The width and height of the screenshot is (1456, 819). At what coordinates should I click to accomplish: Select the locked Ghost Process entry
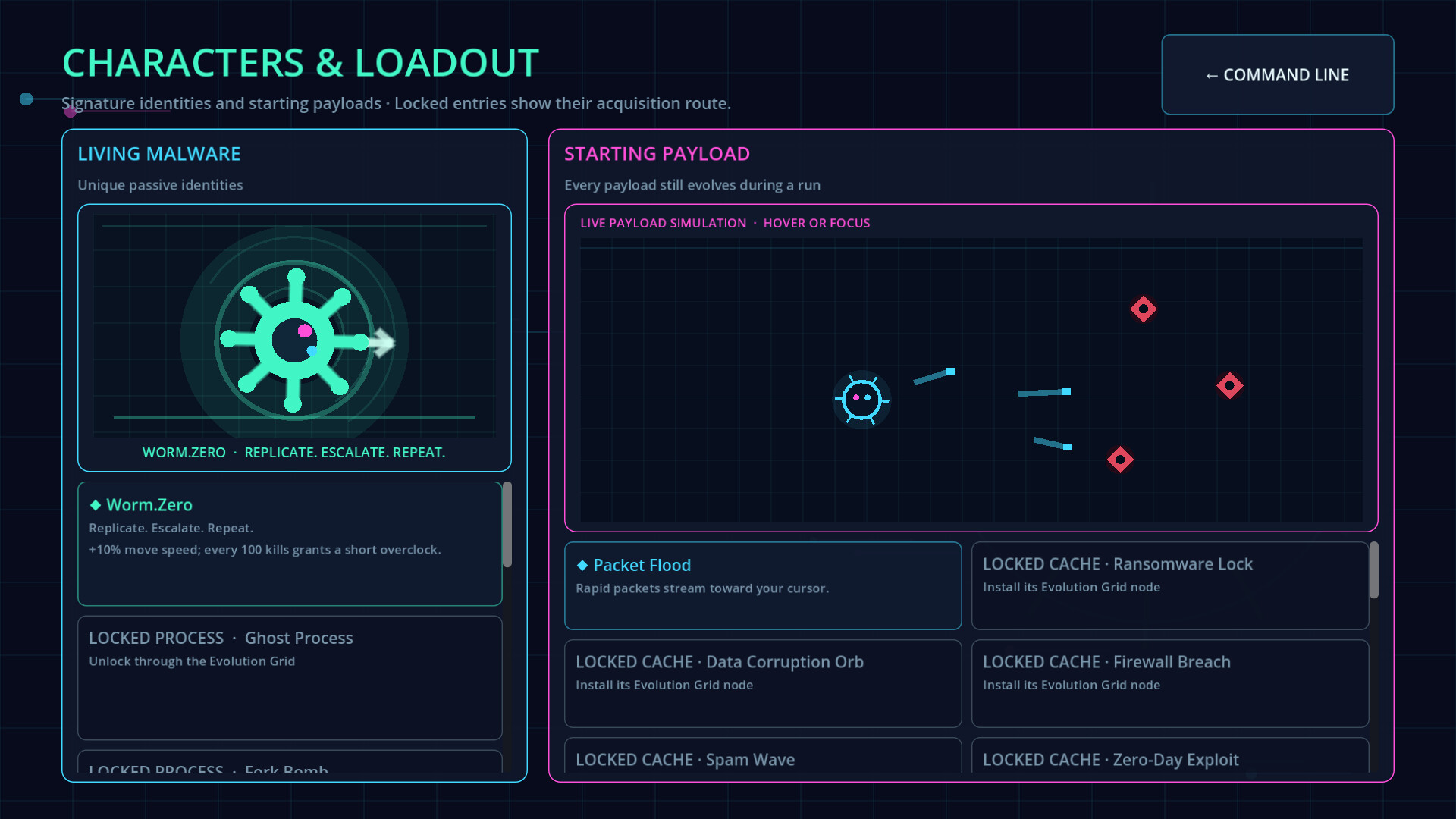(x=290, y=678)
